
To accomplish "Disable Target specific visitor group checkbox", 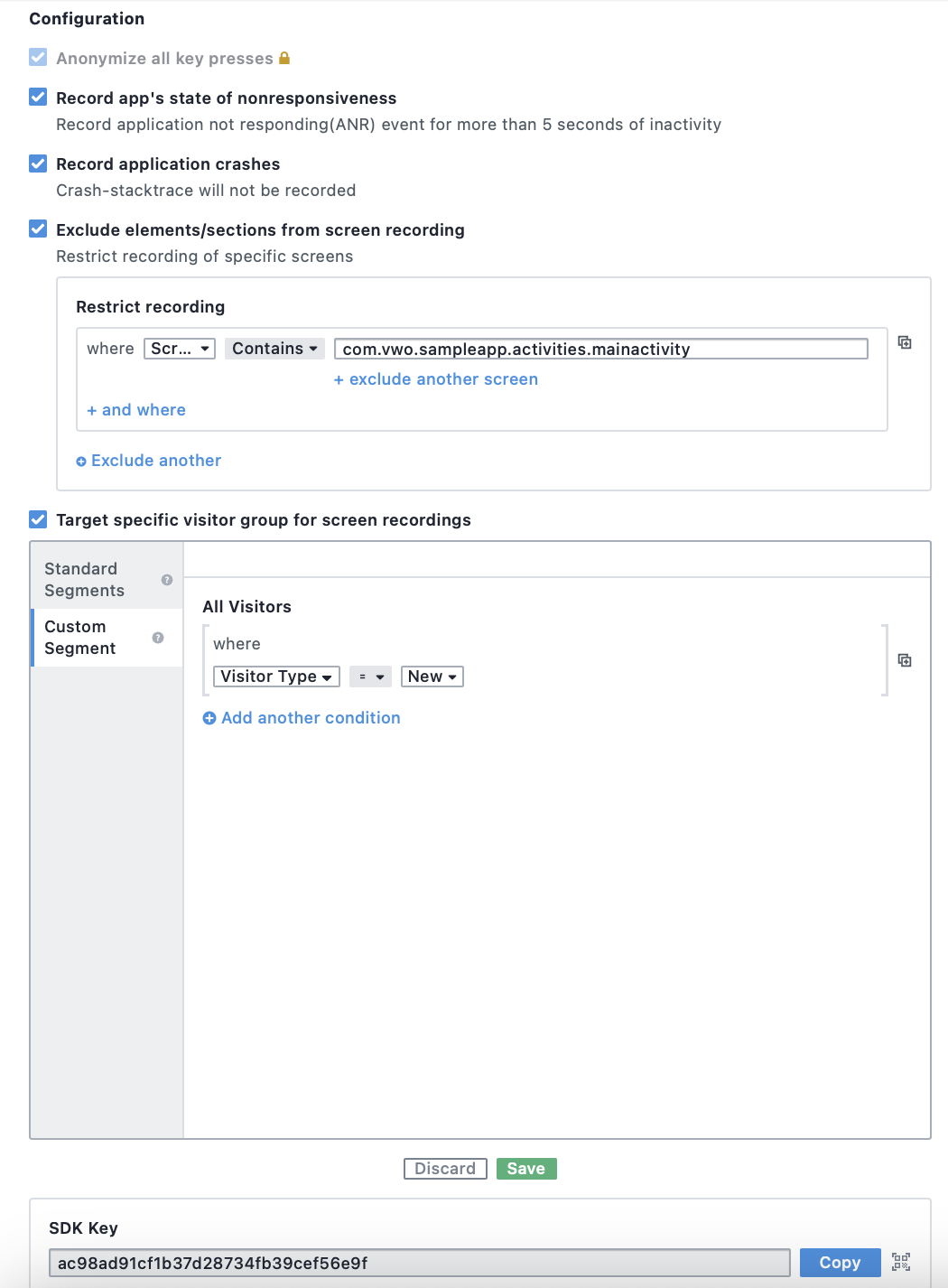I will [38, 519].
